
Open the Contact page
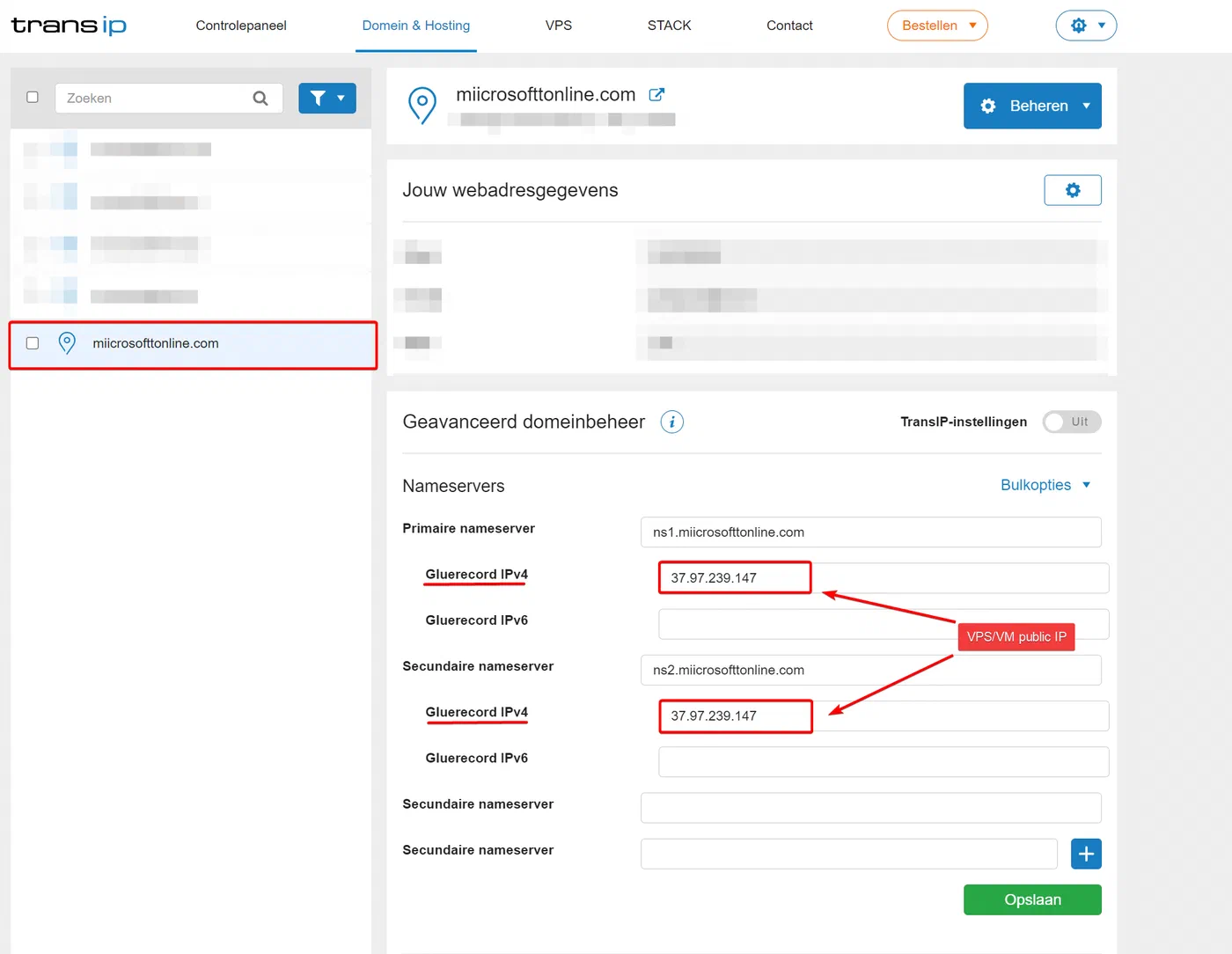[789, 26]
